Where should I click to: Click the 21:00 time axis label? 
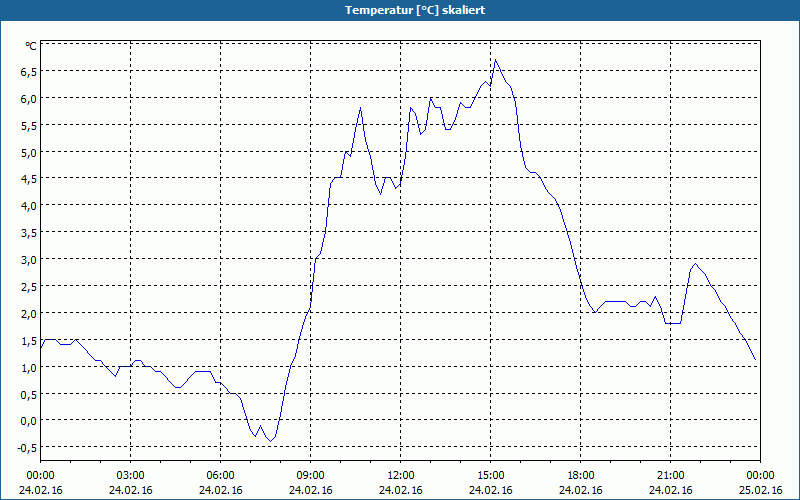[x=670, y=476]
